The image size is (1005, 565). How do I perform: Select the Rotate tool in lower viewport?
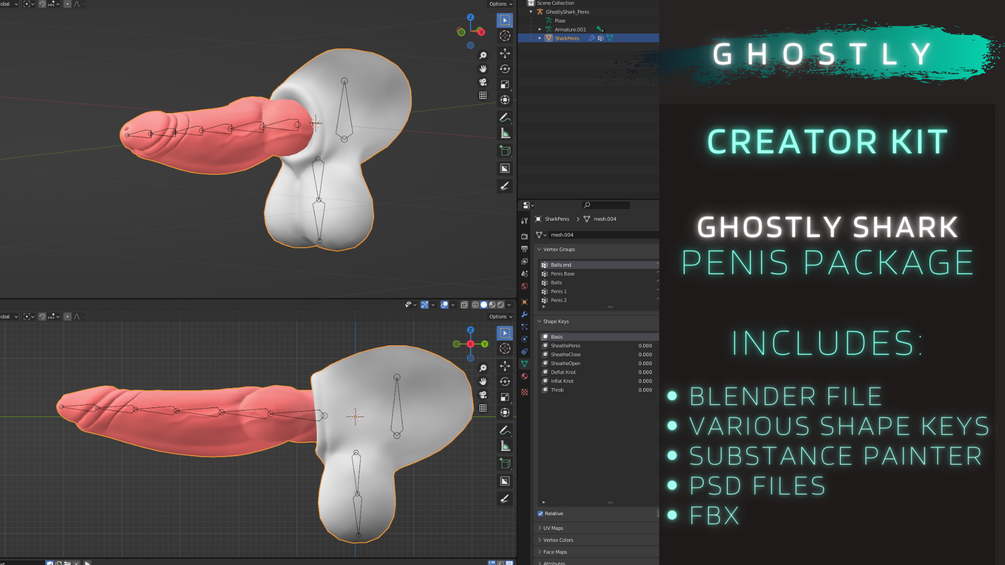pos(505,381)
